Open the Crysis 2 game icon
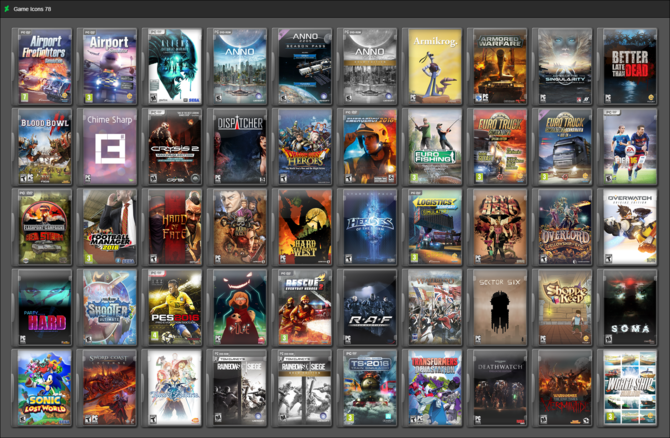This screenshot has height=438, width=670. pyautogui.click(x=173, y=147)
